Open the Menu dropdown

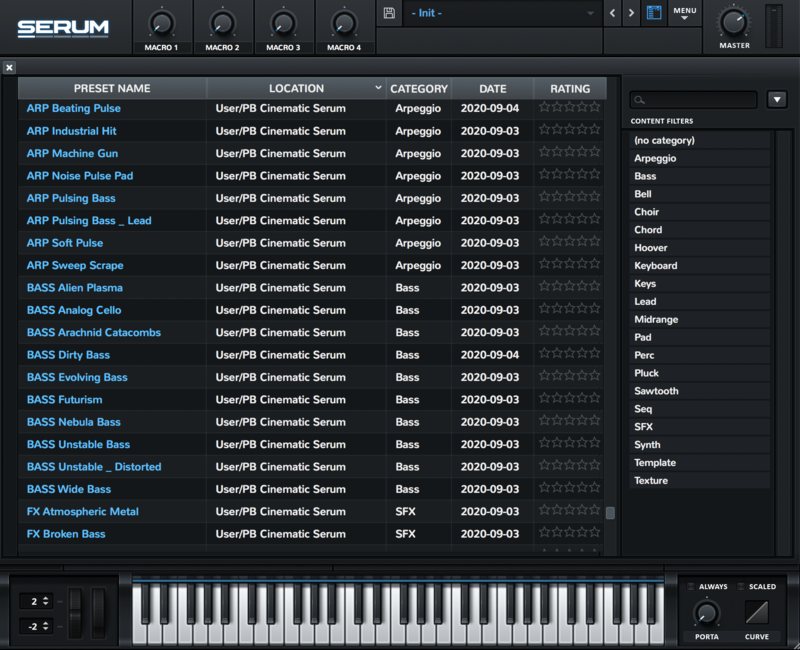point(684,13)
